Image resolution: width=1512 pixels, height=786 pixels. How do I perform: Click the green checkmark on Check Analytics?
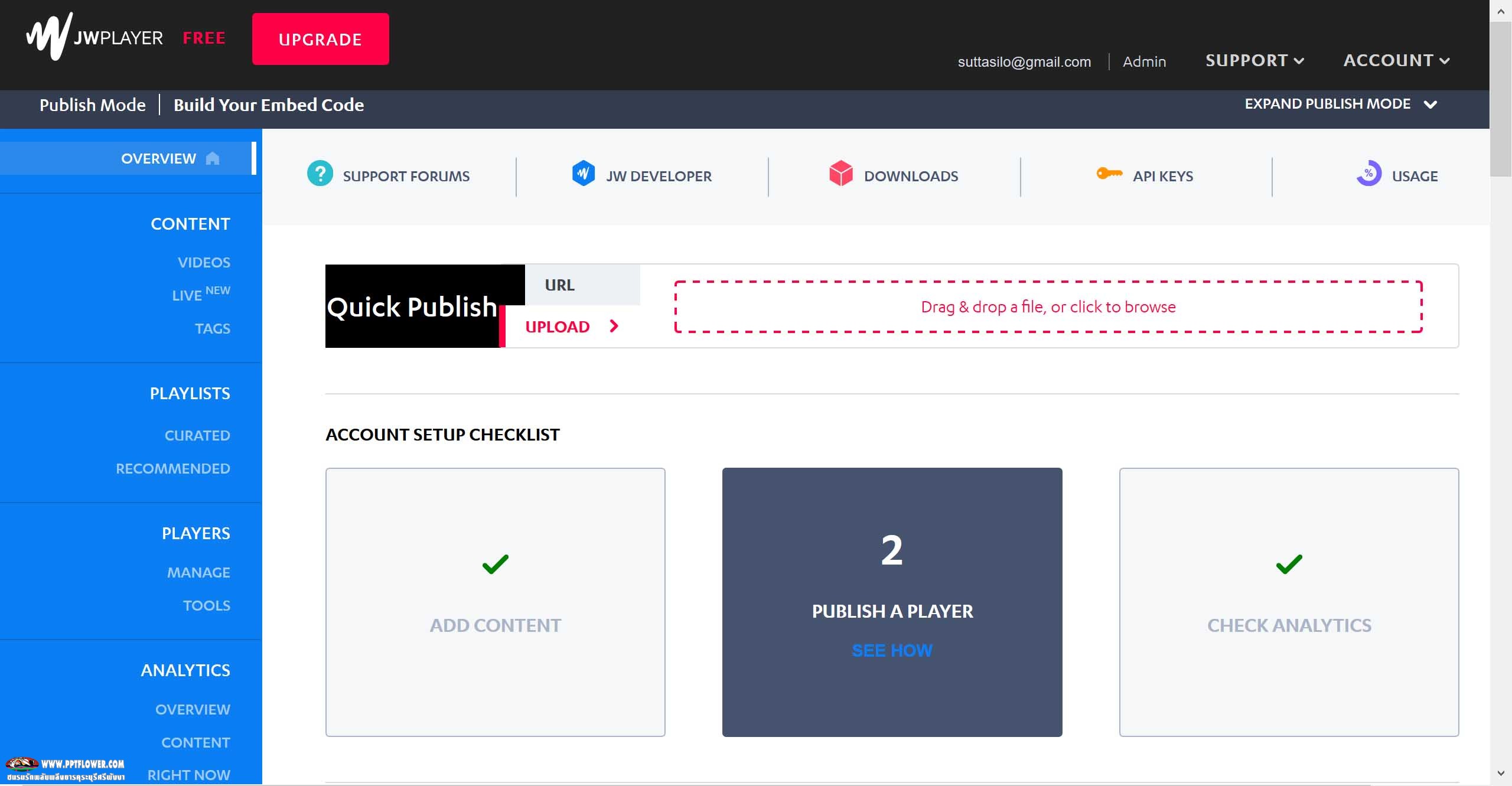1289,564
